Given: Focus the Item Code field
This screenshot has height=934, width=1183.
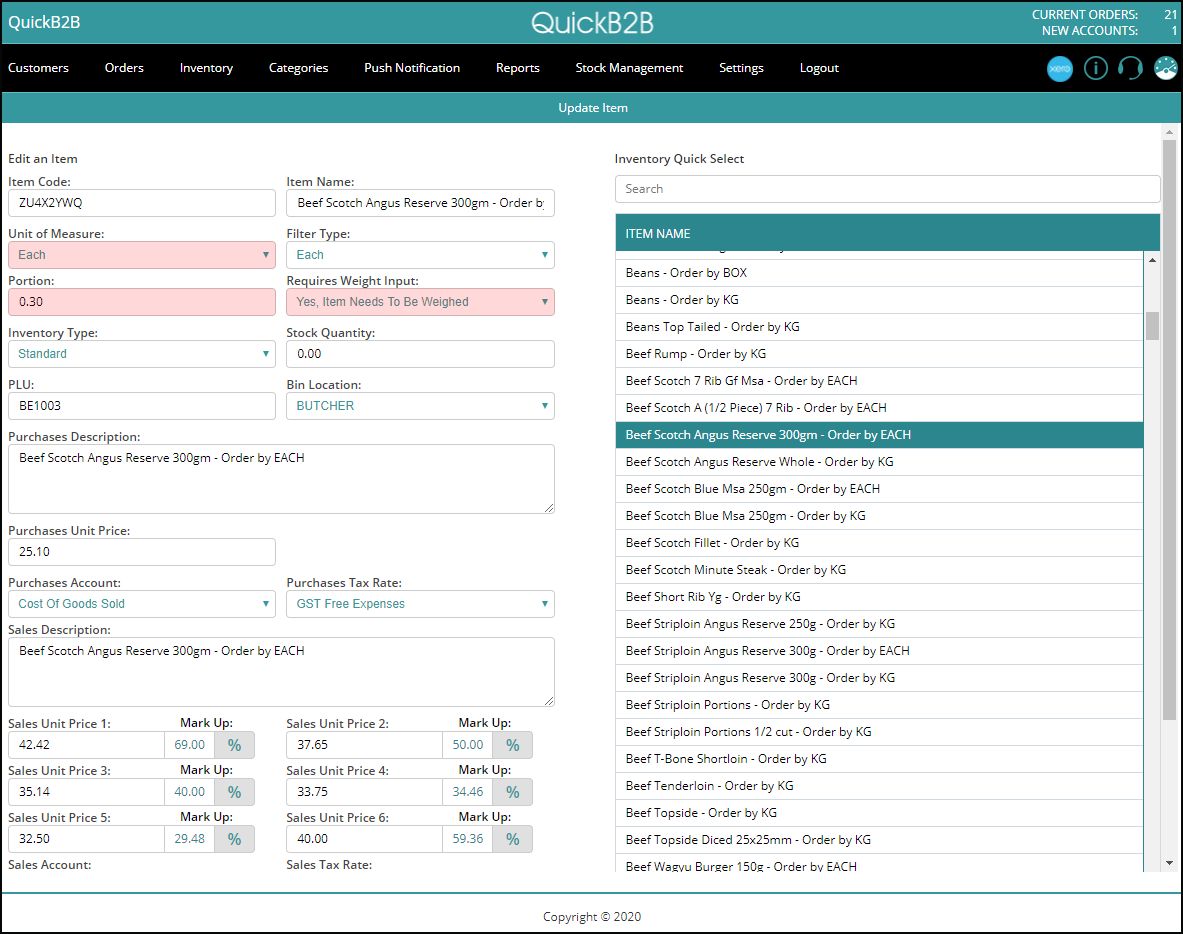Looking at the screenshot, I should [142, 203].
